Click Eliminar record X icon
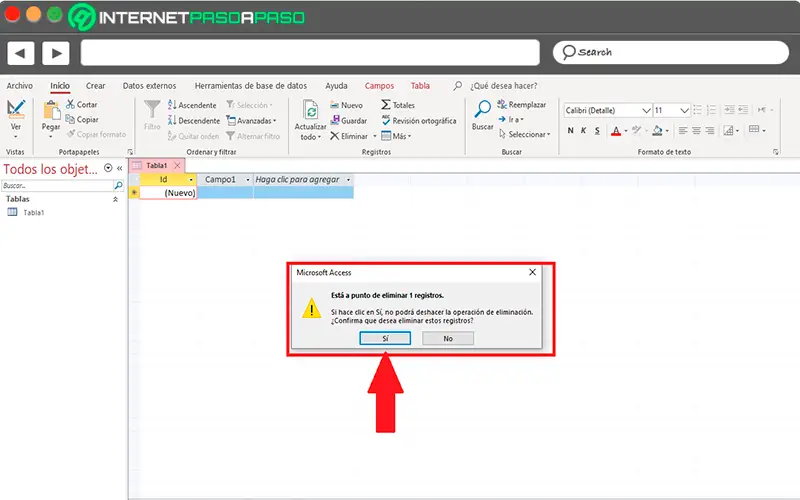Image resolution: width=800 pixels, height=500 pixels. click(335, 136)
